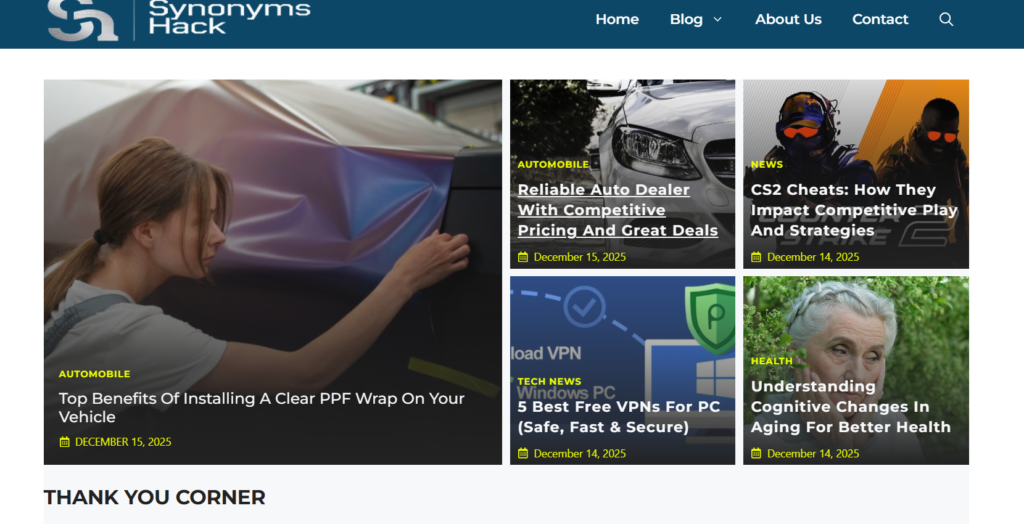Open the search magnifier icon
Screen dimensions: 1024x524
946,19
